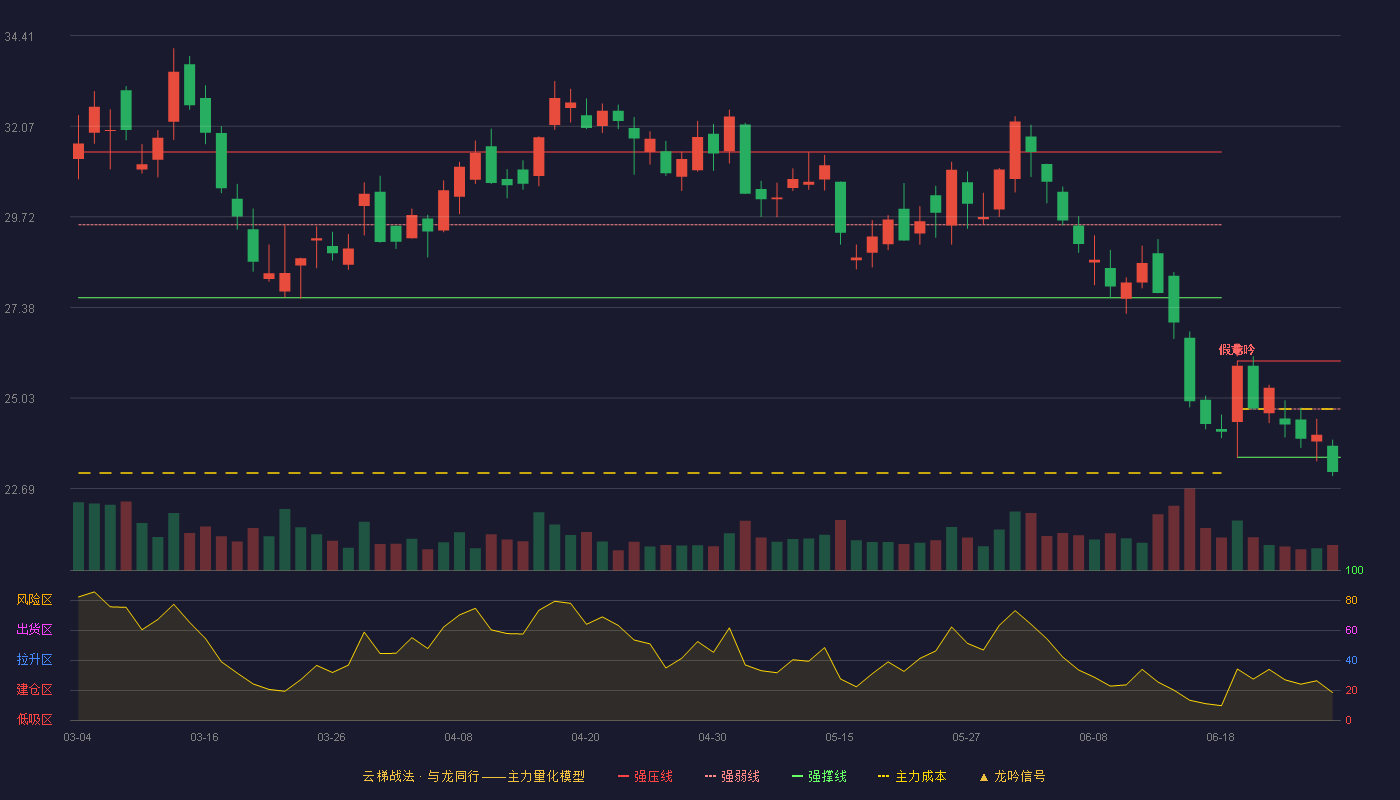Select the 建仓区 zone label
This screenshot has height=800, width=1400.
point(34,690)
